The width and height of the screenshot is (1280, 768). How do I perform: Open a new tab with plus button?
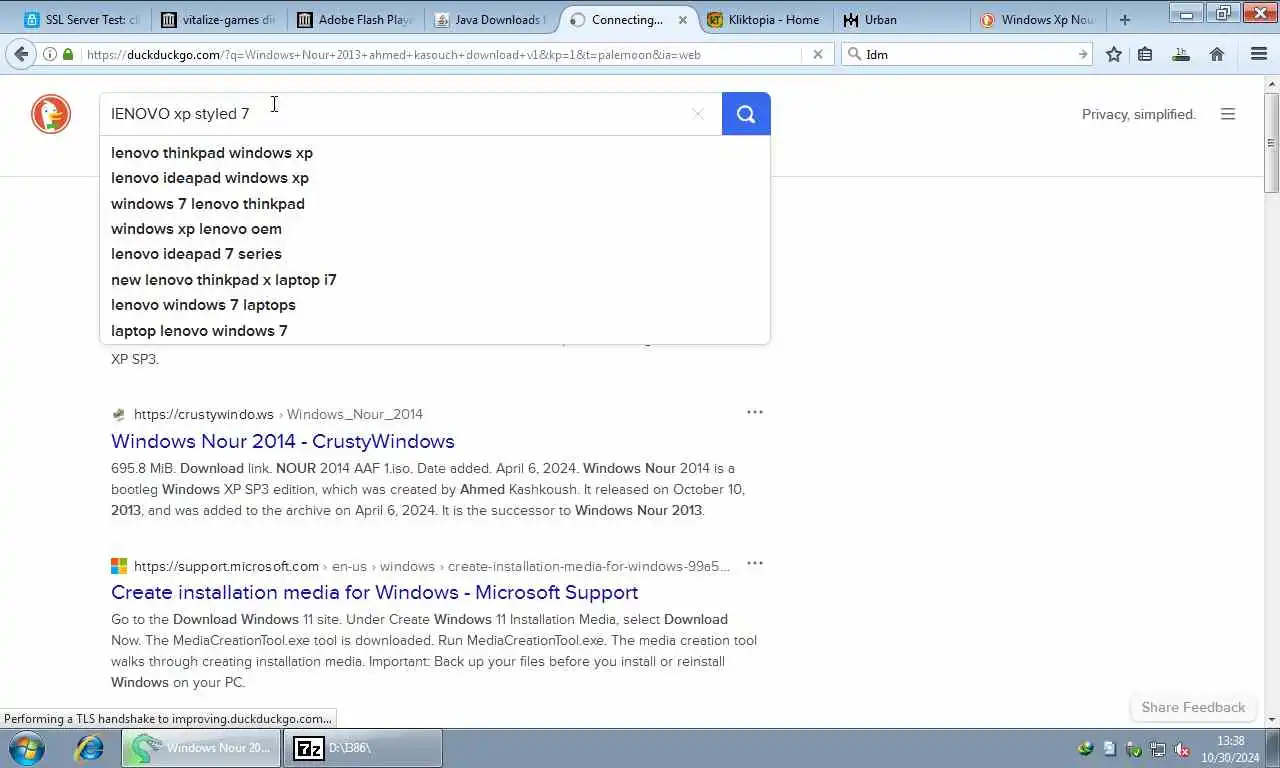pyautogui.click(x=1125, y=19)
